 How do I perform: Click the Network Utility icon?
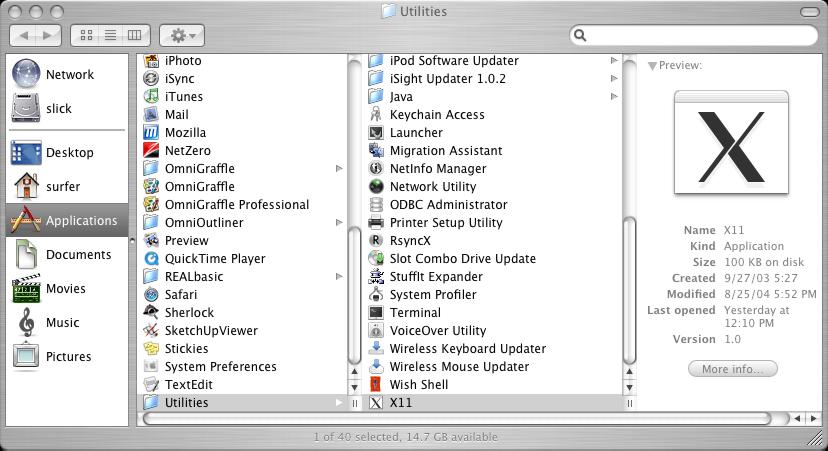click(376, 187)
